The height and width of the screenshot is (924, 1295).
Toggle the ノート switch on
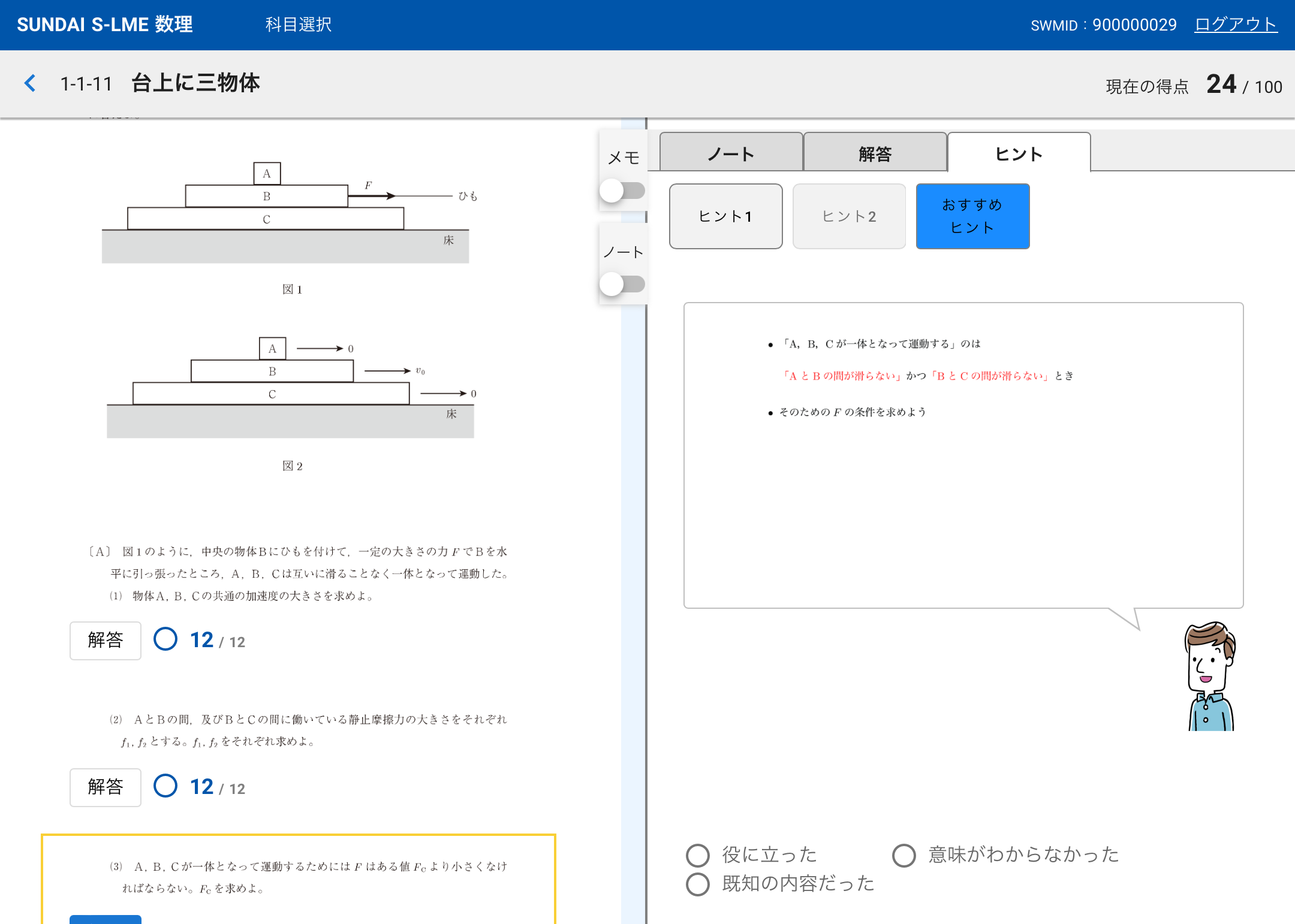624,284
